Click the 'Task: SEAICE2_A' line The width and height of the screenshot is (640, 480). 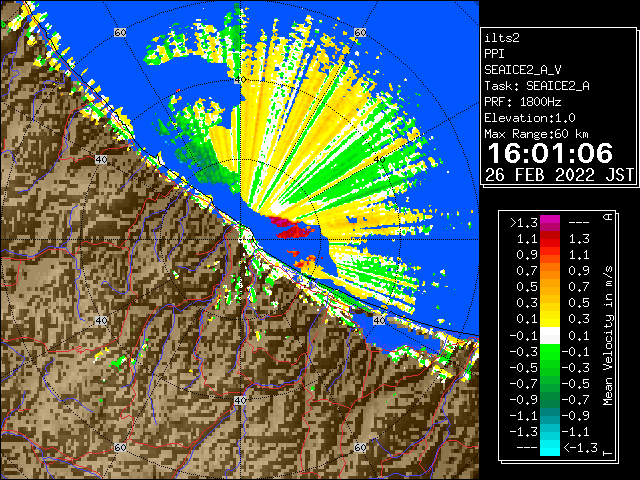tap(537, 86)
